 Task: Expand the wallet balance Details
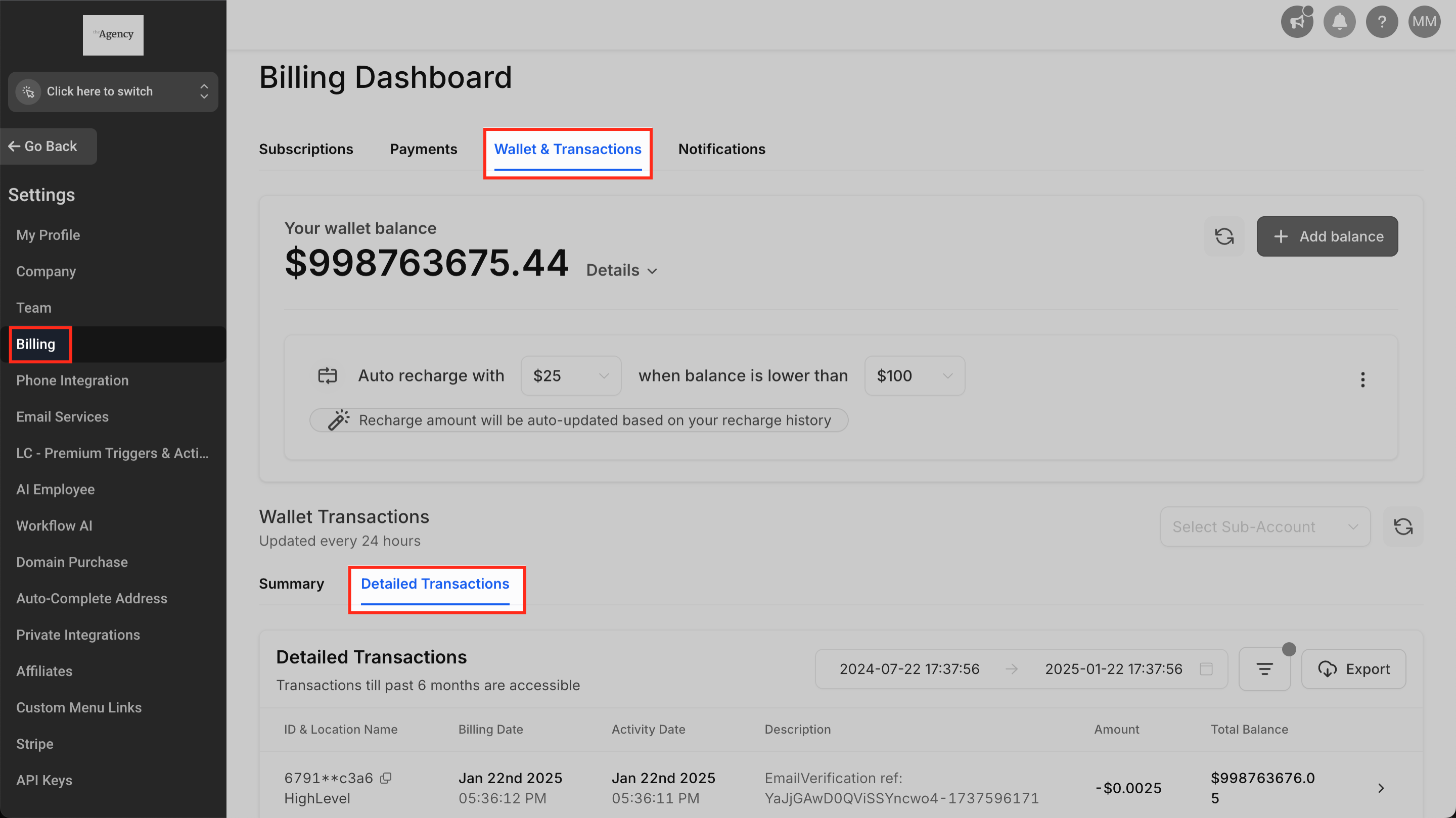(x=621, y=270)
